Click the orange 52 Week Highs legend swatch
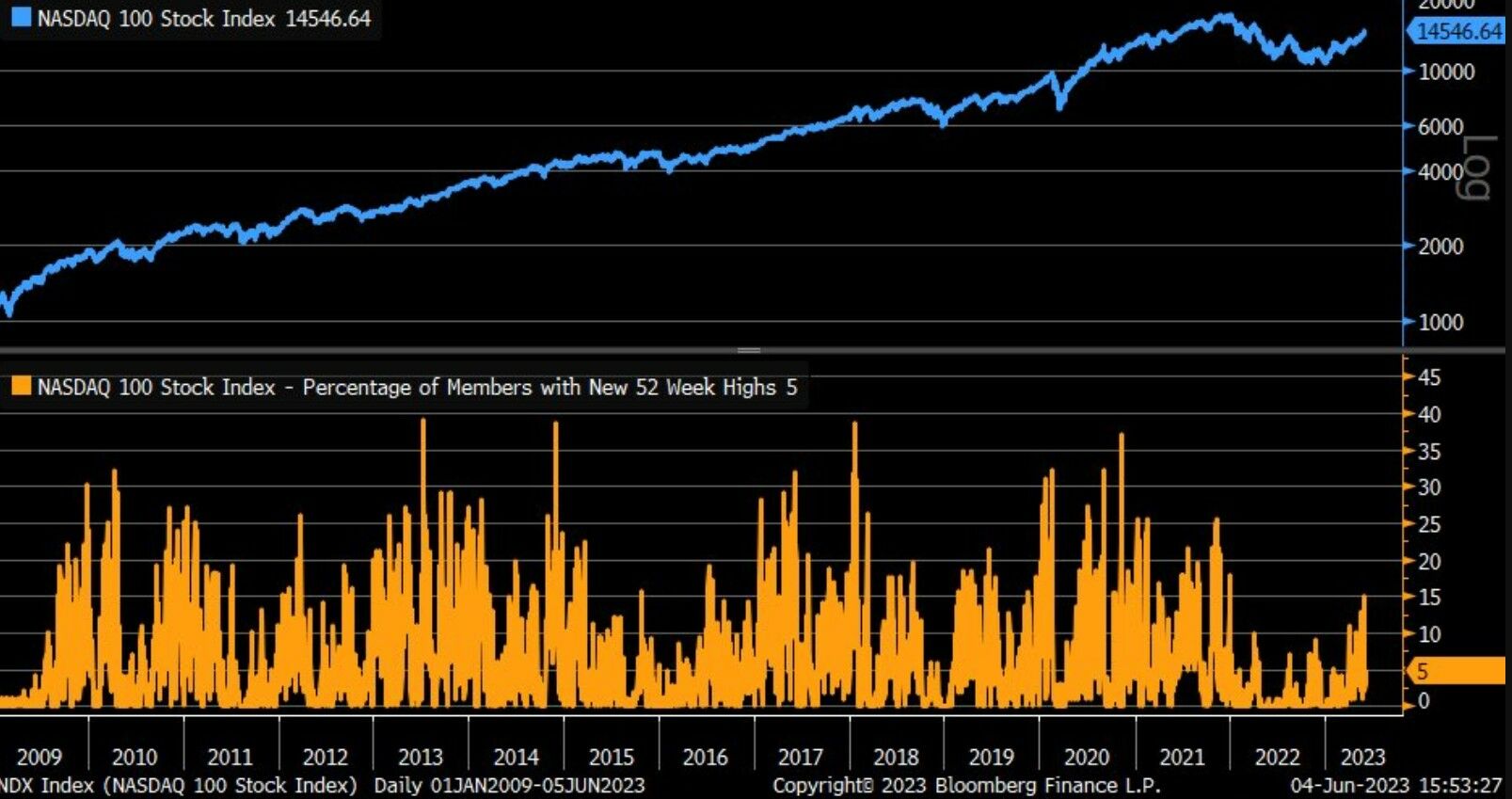The width and height of the screenshot is (1512, 799). pos(21,386)
